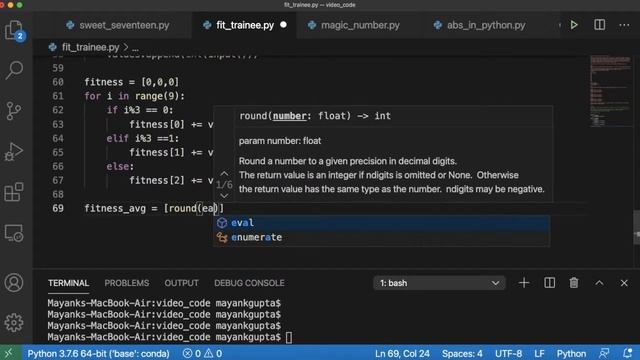Kill the terminal with trash icon

[x=574, y=282]
